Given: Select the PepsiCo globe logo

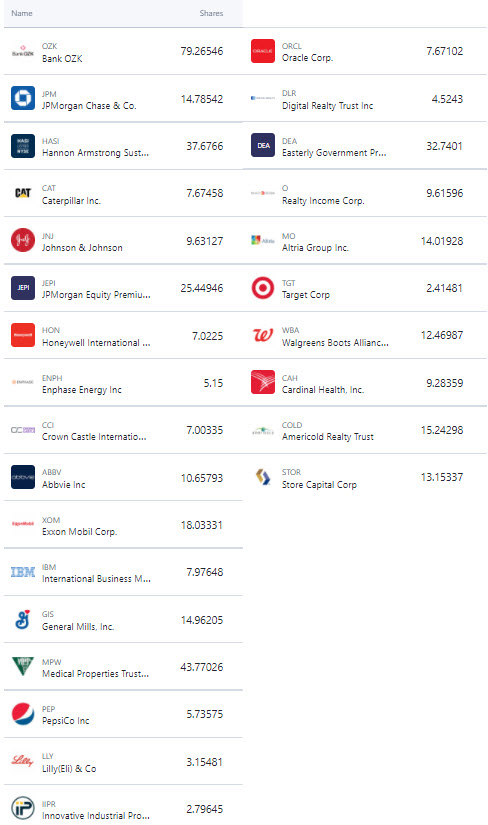Looking at the screenshot, I should coord(23,714).
